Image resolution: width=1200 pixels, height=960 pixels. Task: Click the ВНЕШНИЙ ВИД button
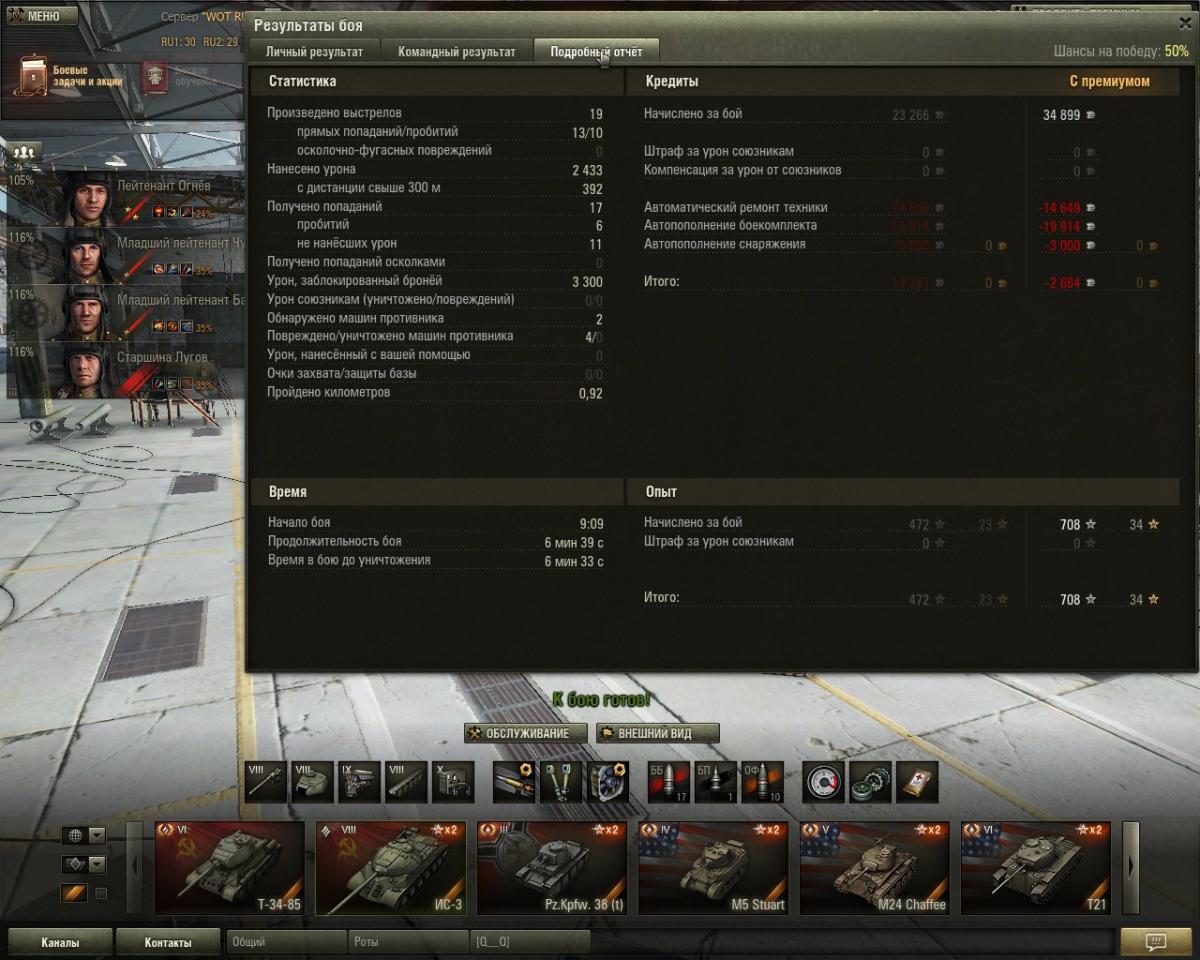tap(657, 733)
